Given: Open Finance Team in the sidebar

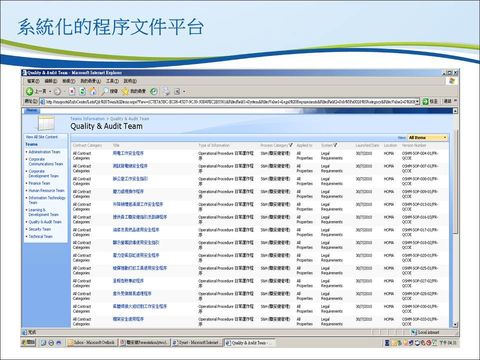Looking at the screenshot, I should click(39, 183).
